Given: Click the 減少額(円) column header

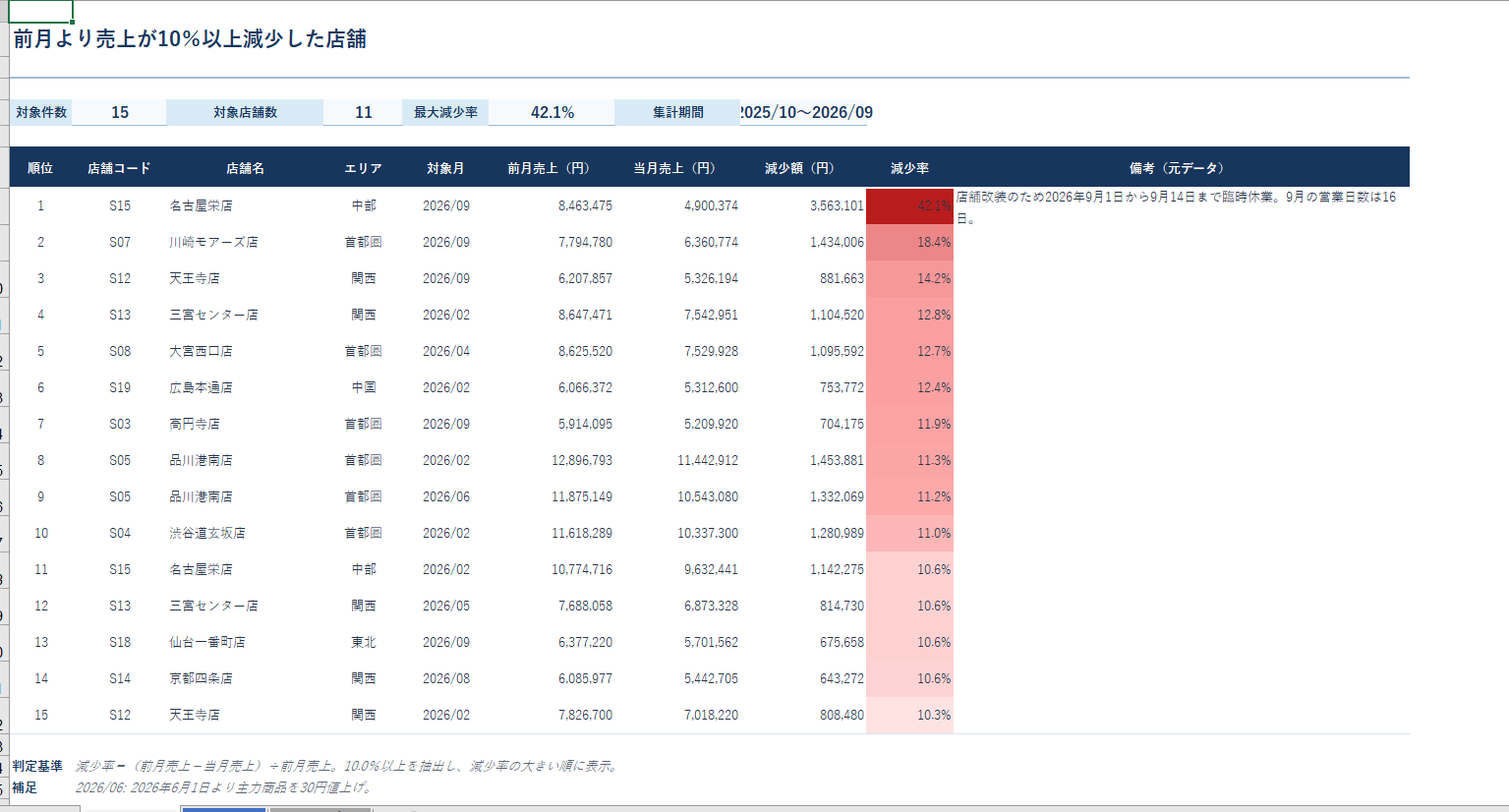Looking at the screenshot, I should (799, 168).
